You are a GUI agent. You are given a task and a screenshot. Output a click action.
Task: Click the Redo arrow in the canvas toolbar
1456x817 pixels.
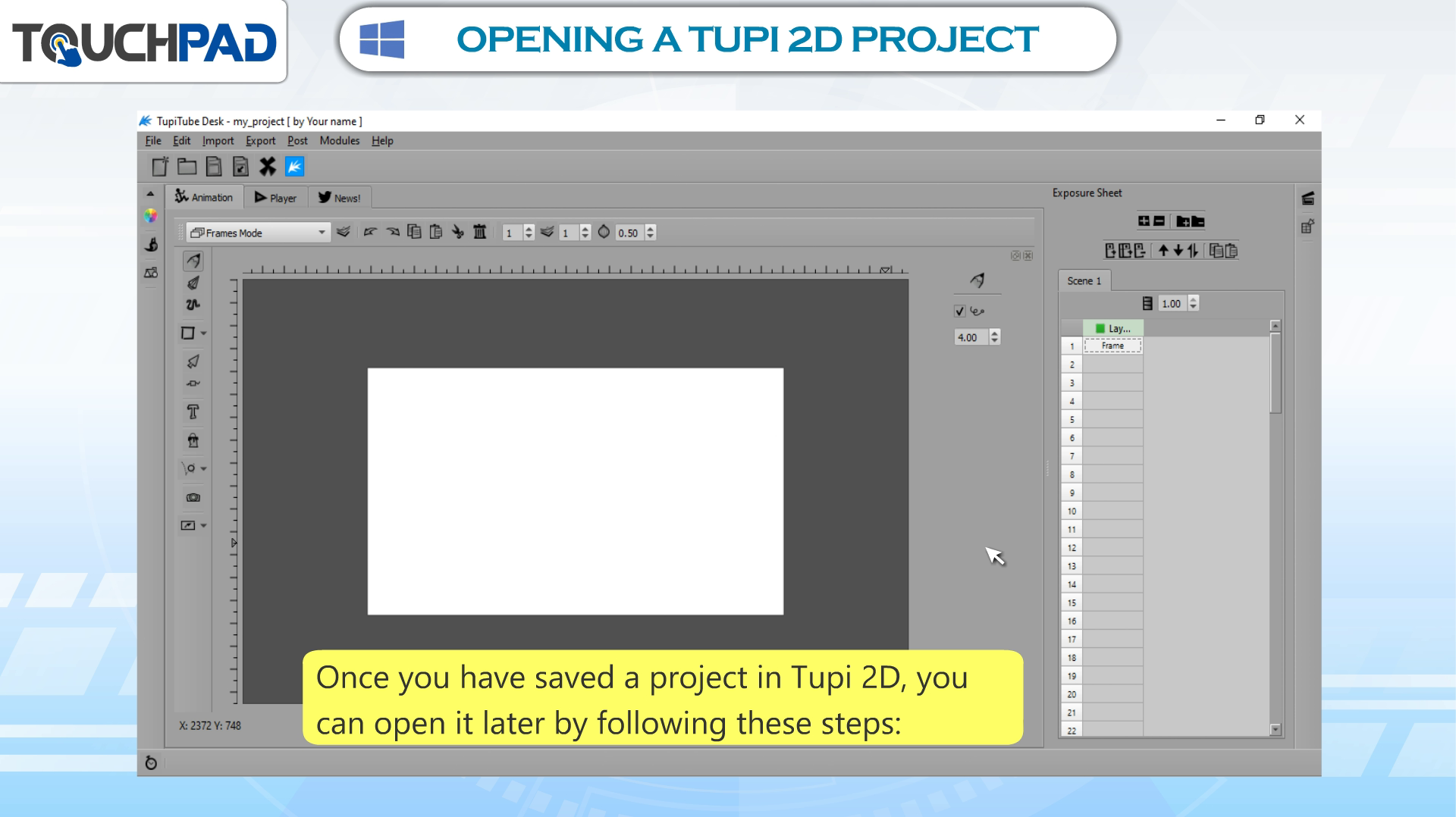pyautogui.click(x=392, y=233)
